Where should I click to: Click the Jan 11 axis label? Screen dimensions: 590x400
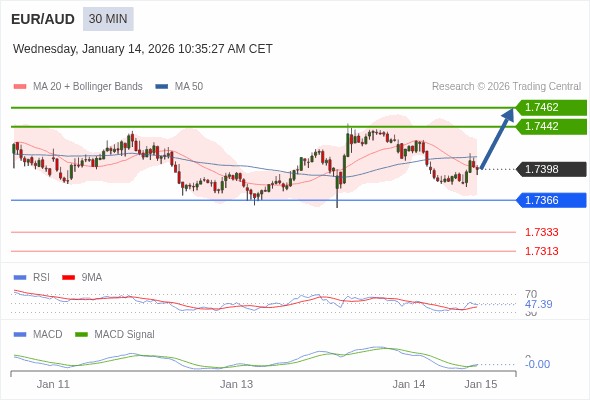coord(53,385)
